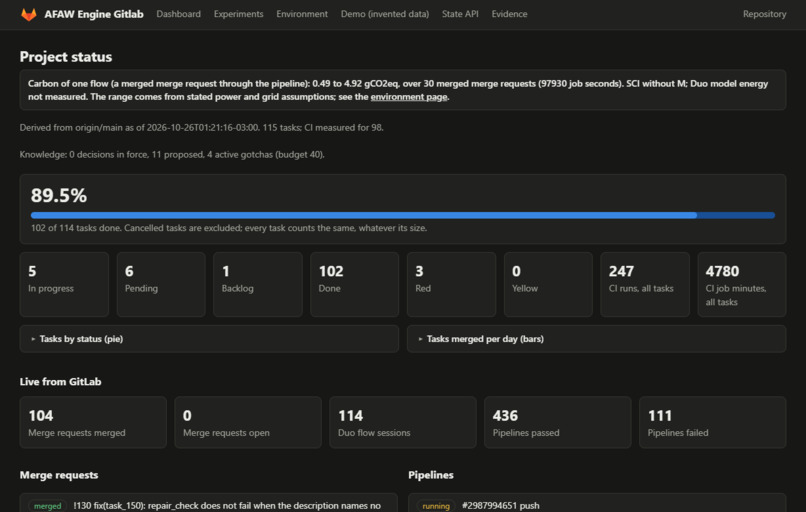Click the 5 In progress card
Screen dimensions: 806x512
pos(64,284)
